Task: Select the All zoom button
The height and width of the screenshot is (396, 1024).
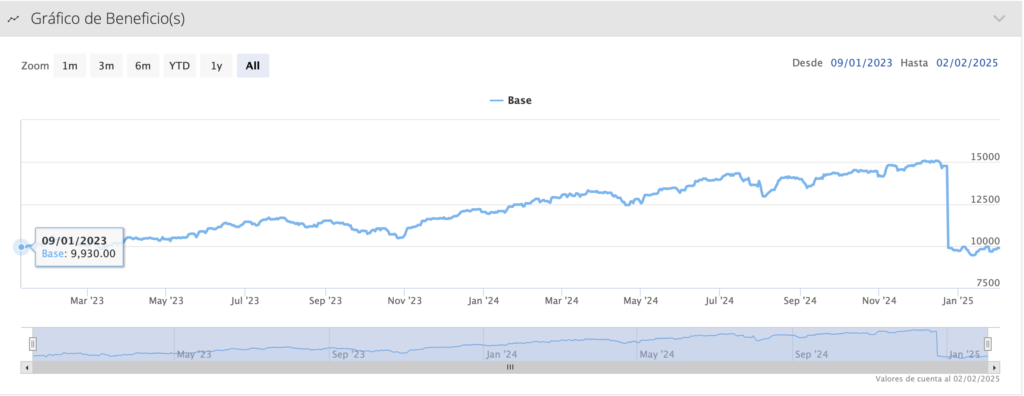Action: [x=253, y=66]
